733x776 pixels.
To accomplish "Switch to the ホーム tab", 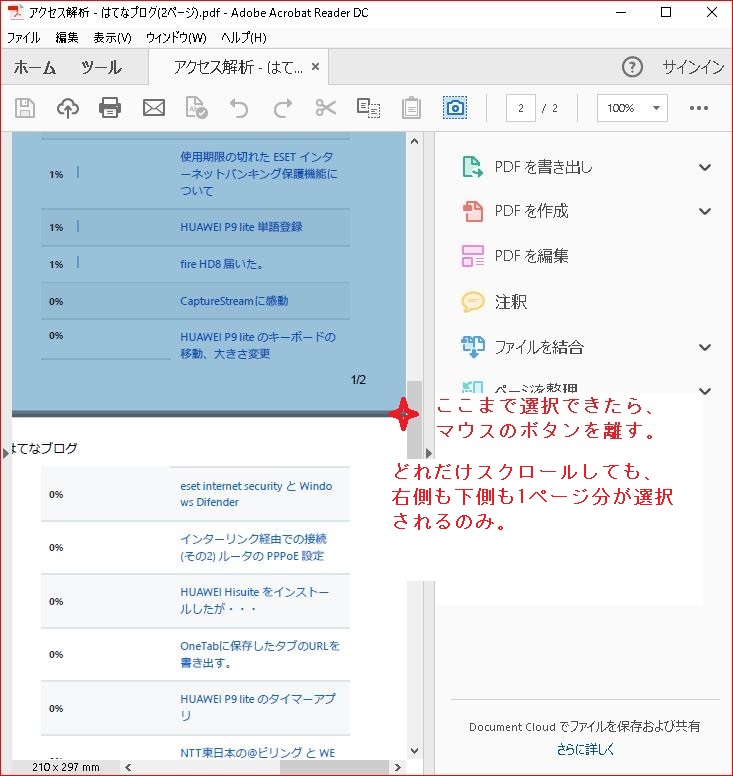I will tap(35, 67).
